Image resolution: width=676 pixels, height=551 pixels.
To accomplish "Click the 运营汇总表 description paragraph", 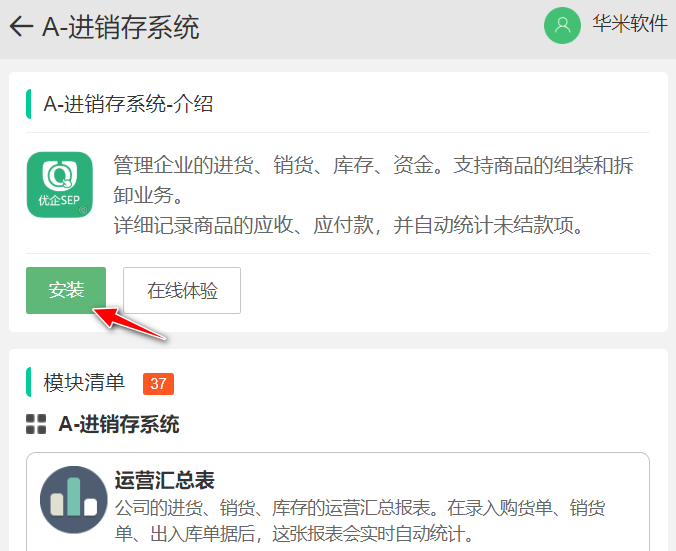I will (x=360, y=520).
